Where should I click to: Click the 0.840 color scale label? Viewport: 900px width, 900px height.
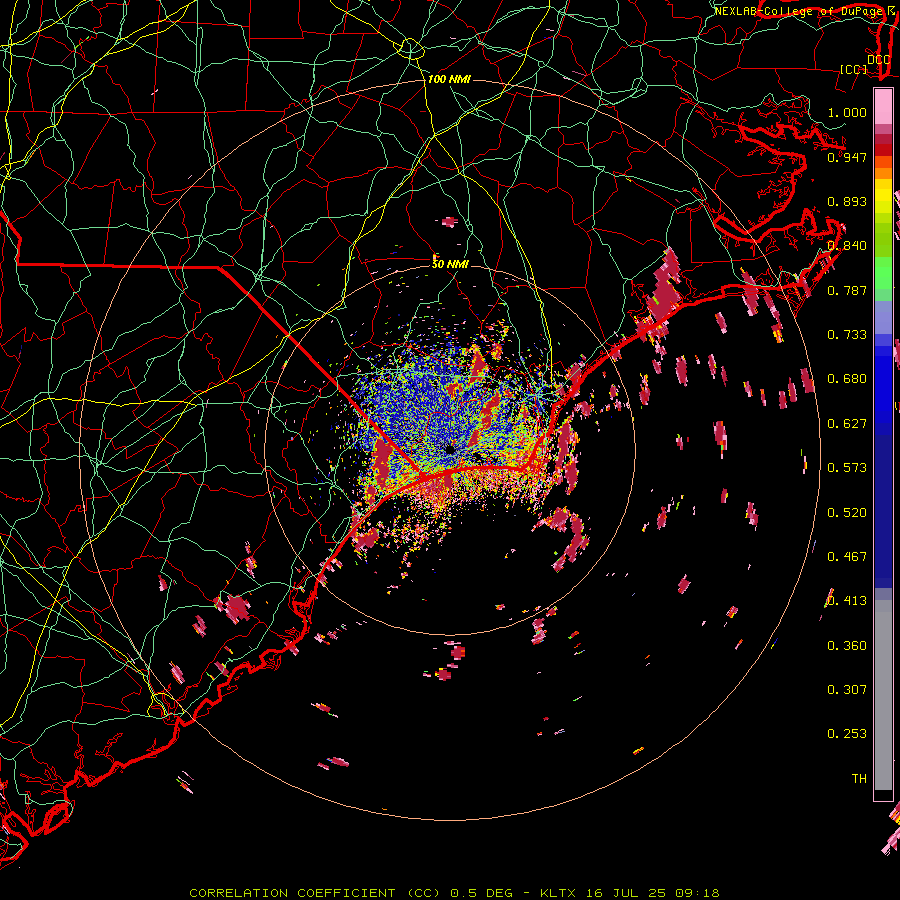[x=847, y=245]
